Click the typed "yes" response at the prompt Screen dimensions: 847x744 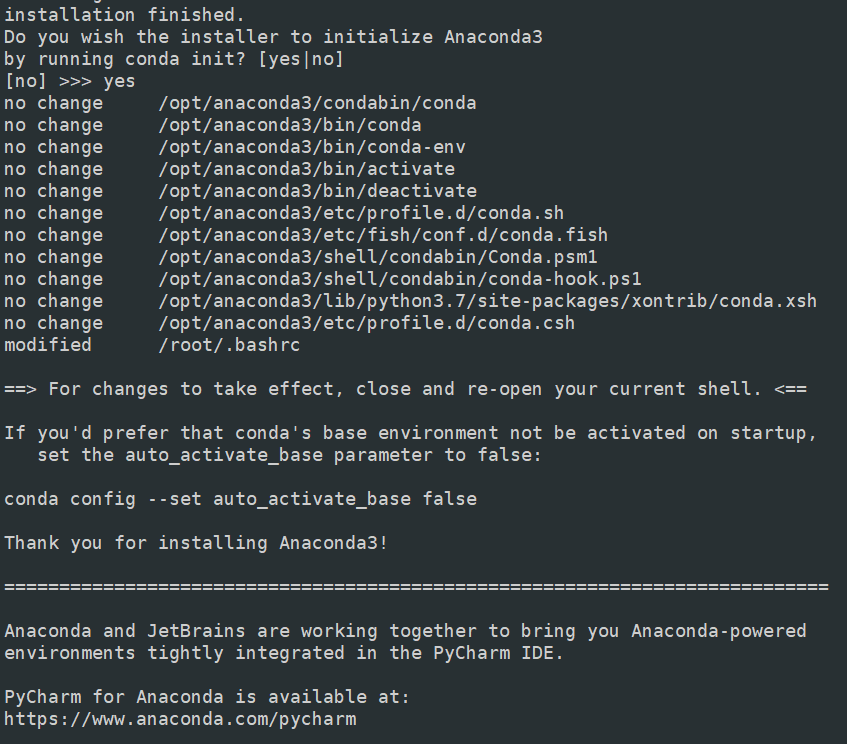point(119,81)
